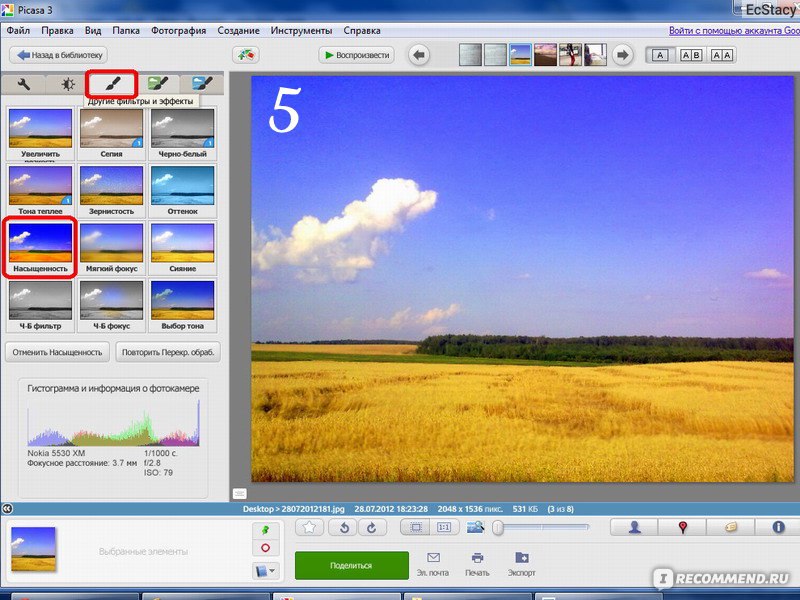The width and height of the screenshot is (800, 600).
Task: Go to next photo arrow
Action: tap(622, 55)
